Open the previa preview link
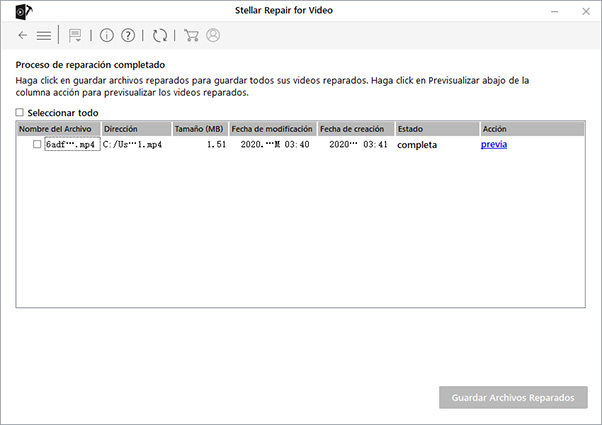The height and width of the screenshot is (425, 602). tap(494, 144)
